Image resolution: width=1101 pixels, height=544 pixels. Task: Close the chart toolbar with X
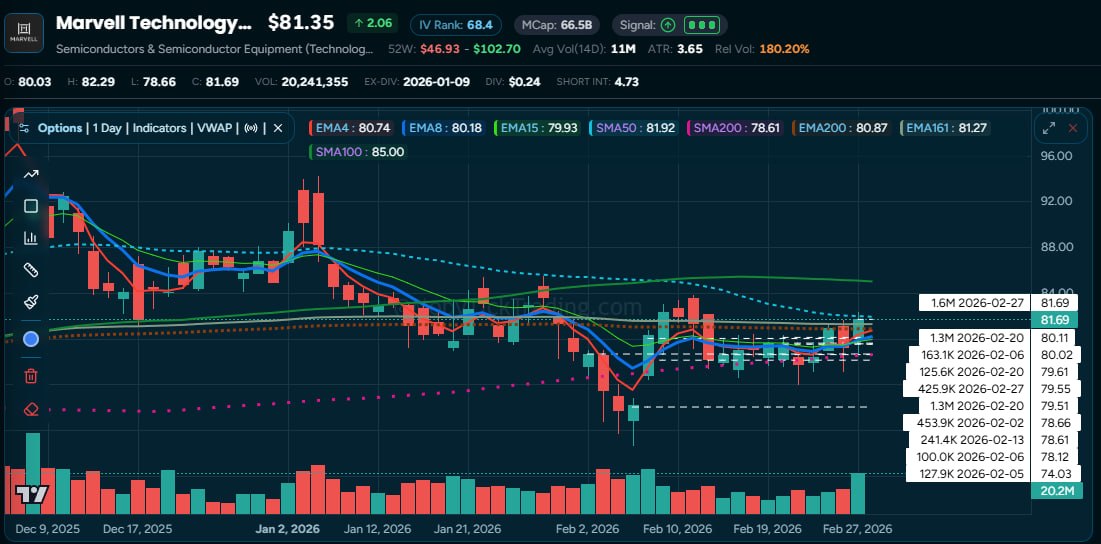click(278, 128)
